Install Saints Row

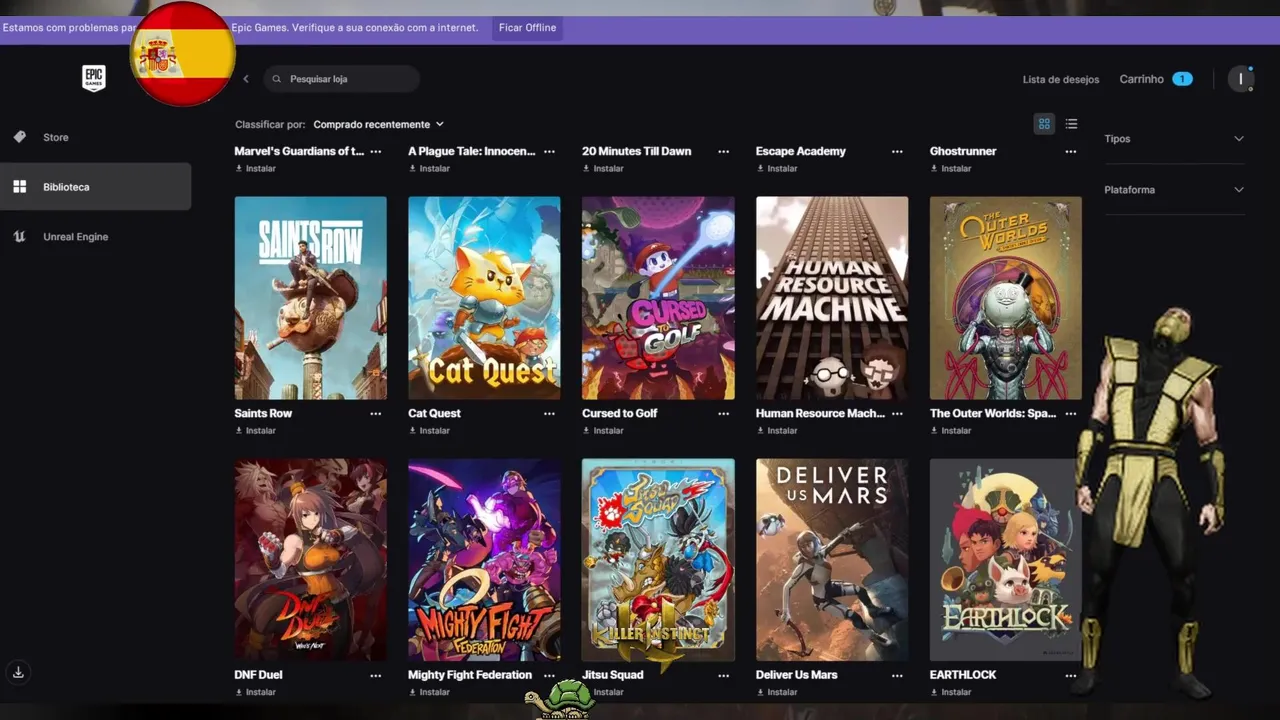click(255, 431)
